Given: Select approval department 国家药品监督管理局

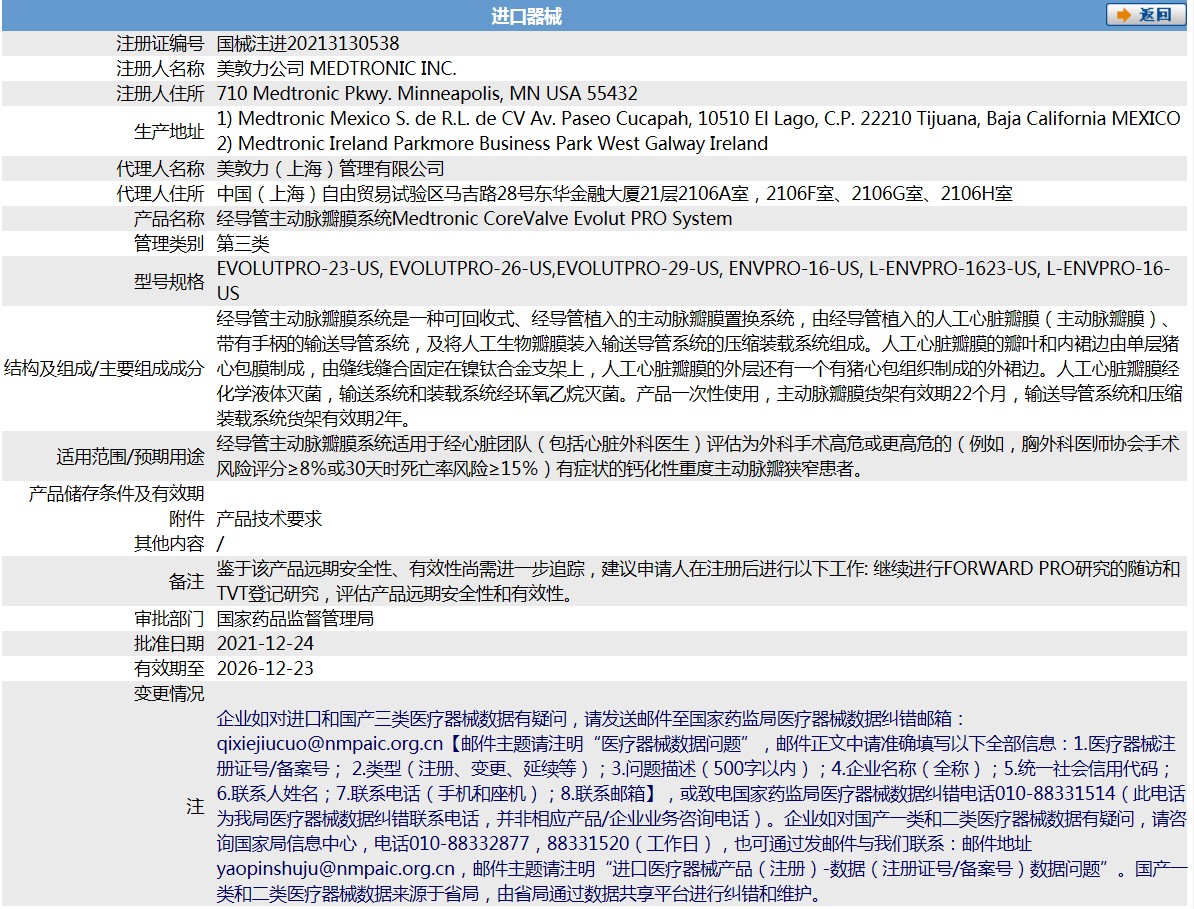Looking at the screenshot, I should pos(295,618).
